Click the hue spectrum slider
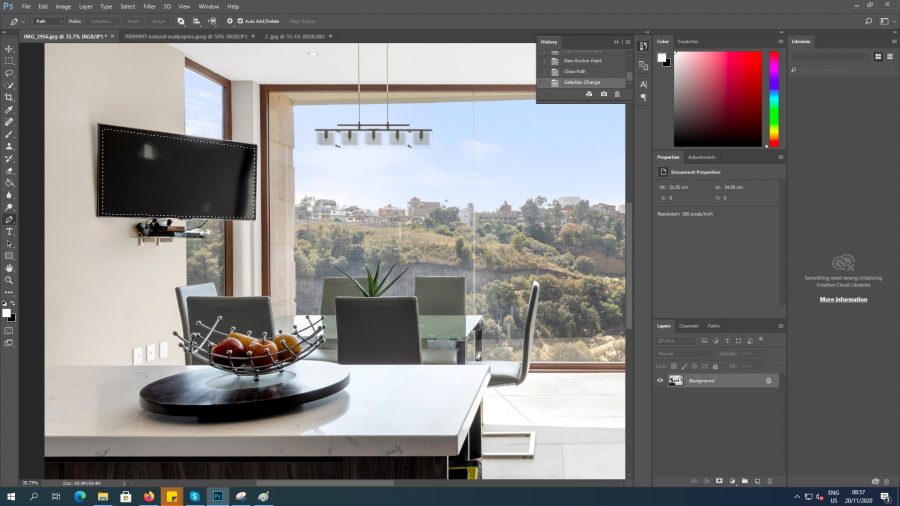The height and width of the screenshot is (506, 900). (774, 99)
